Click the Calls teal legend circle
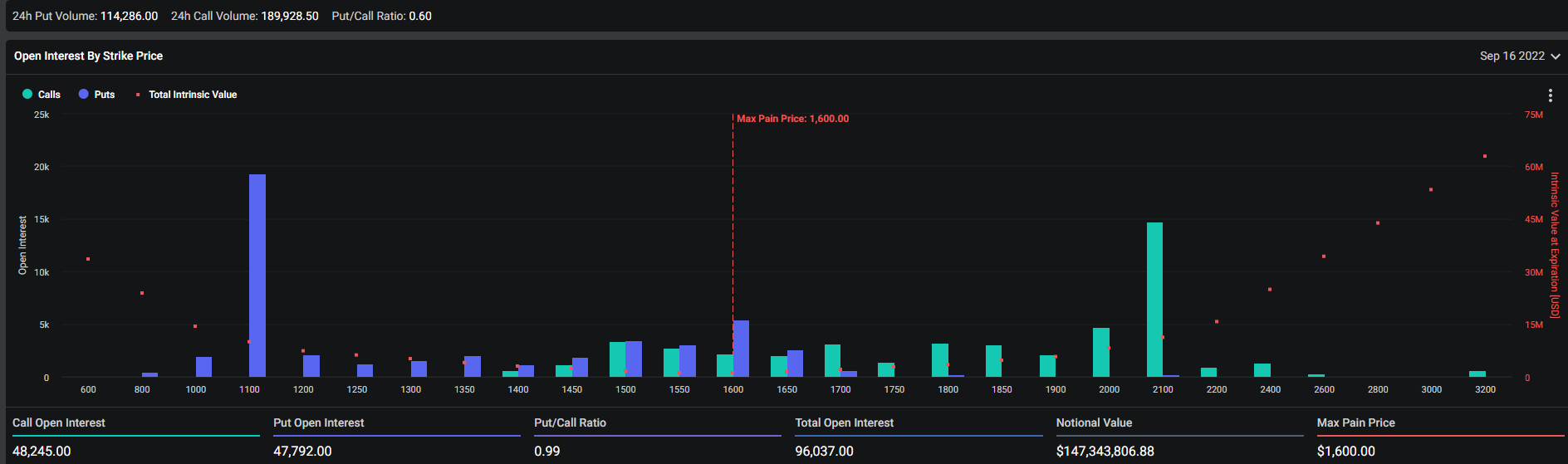 tap(27, 95)
